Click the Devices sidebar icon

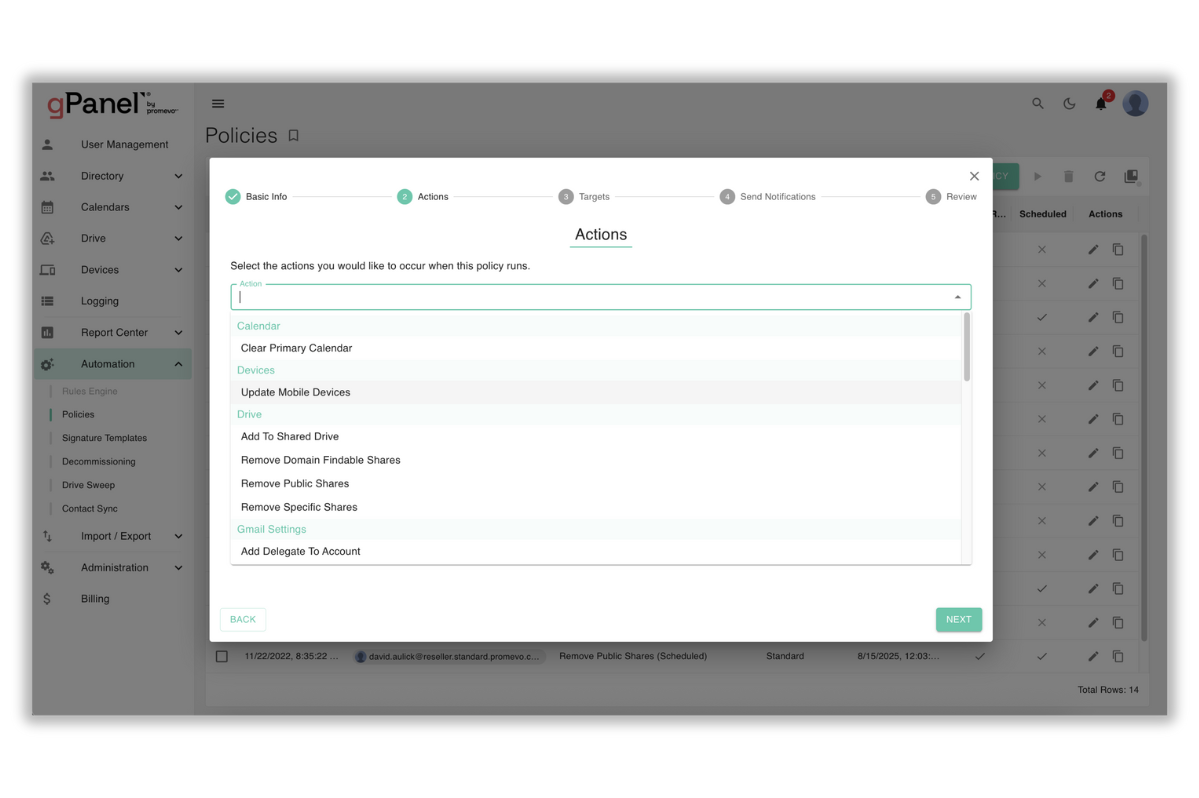pyautogui.click(x=47, y=270)
